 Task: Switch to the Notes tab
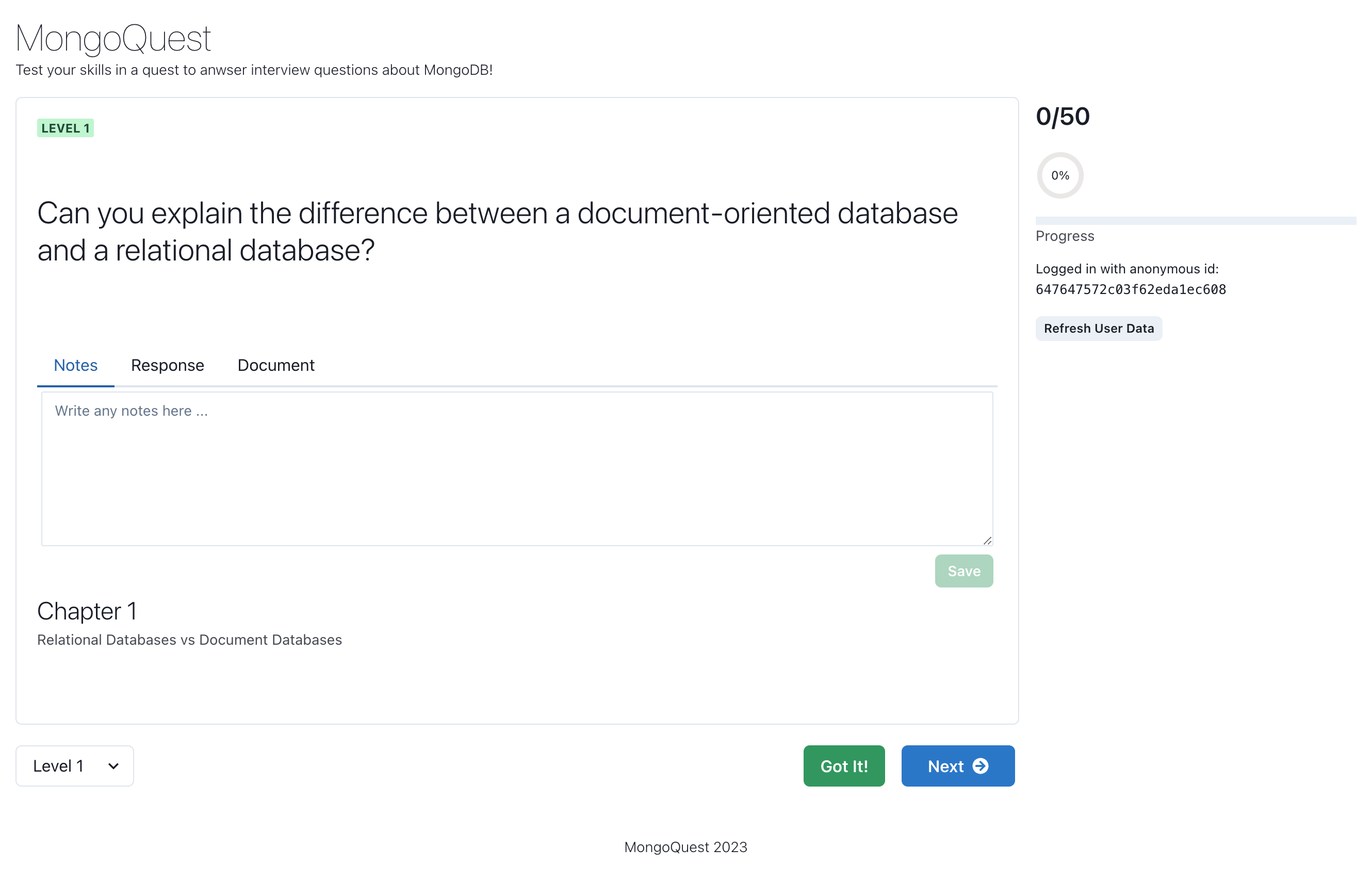pyautogui.click(x=76, y=365)
